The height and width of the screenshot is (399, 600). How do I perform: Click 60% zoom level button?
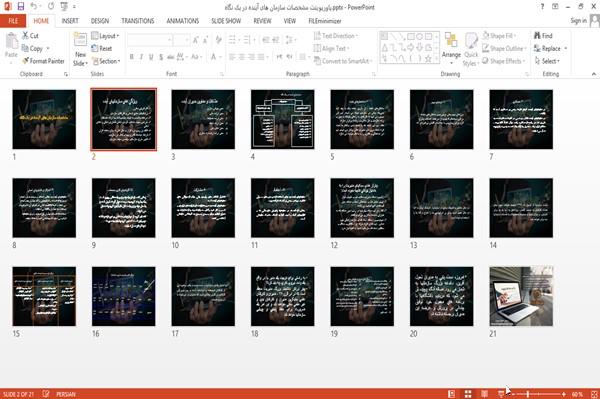tap(577, 394)
